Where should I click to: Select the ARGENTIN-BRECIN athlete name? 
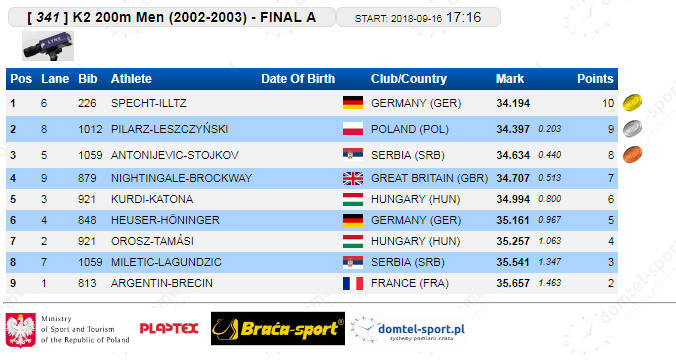pos(162,283)
